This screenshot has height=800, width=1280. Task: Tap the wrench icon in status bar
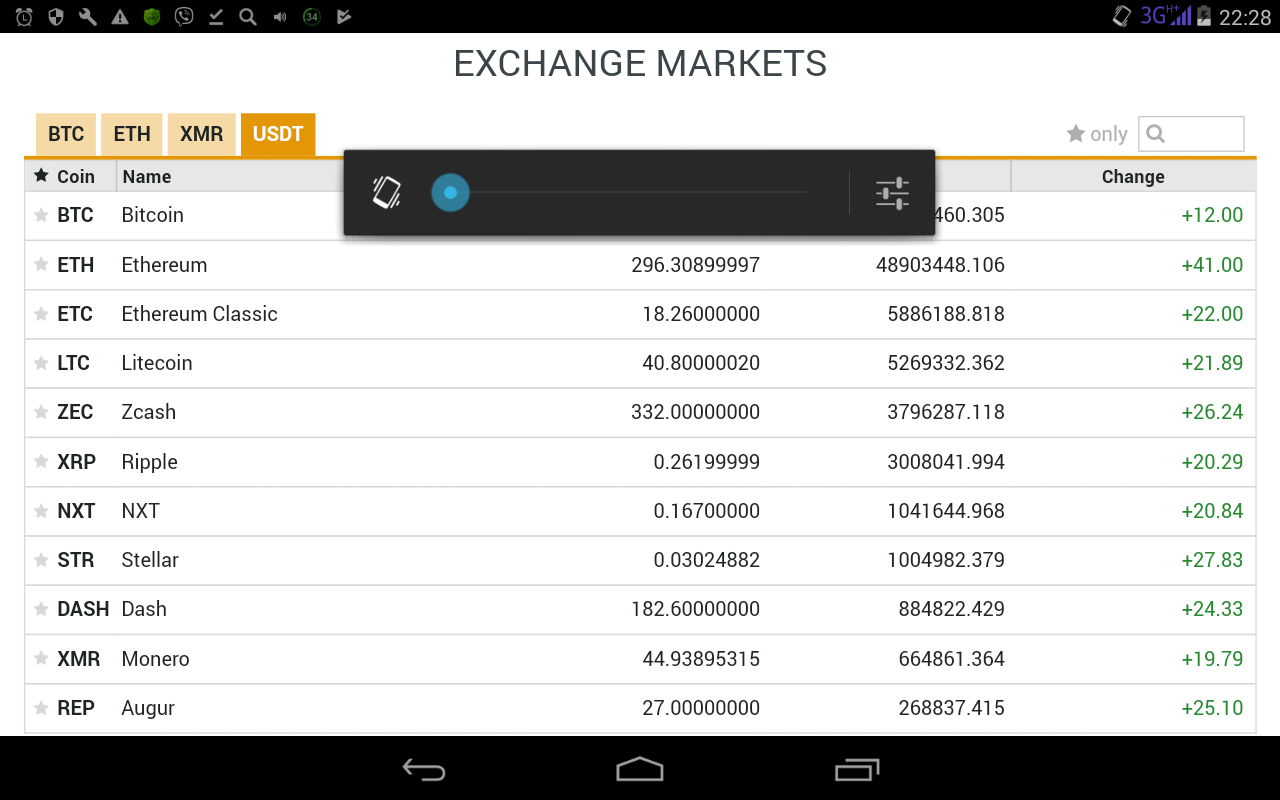[88, 17]
